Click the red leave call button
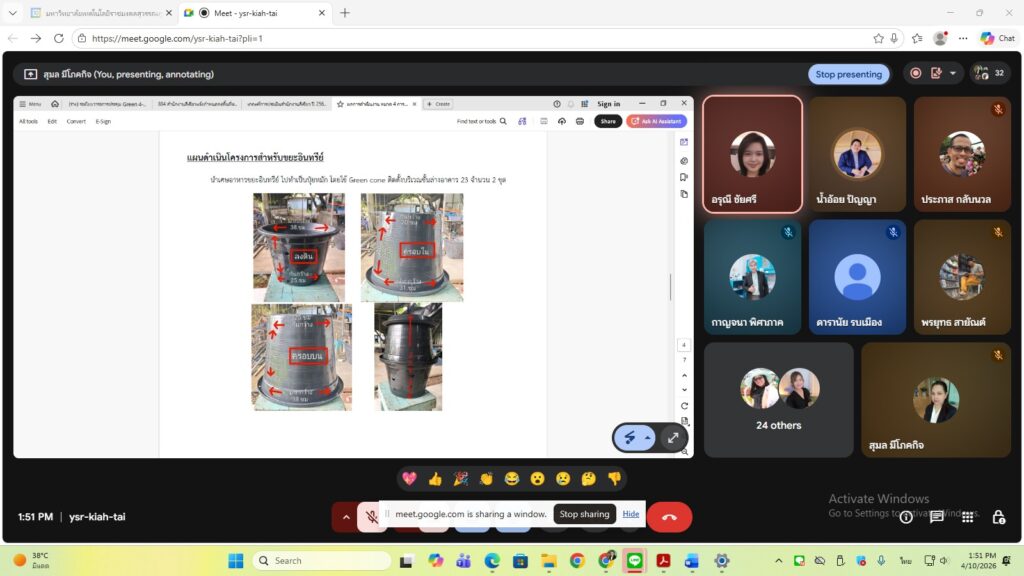 (x=669, y=517)
